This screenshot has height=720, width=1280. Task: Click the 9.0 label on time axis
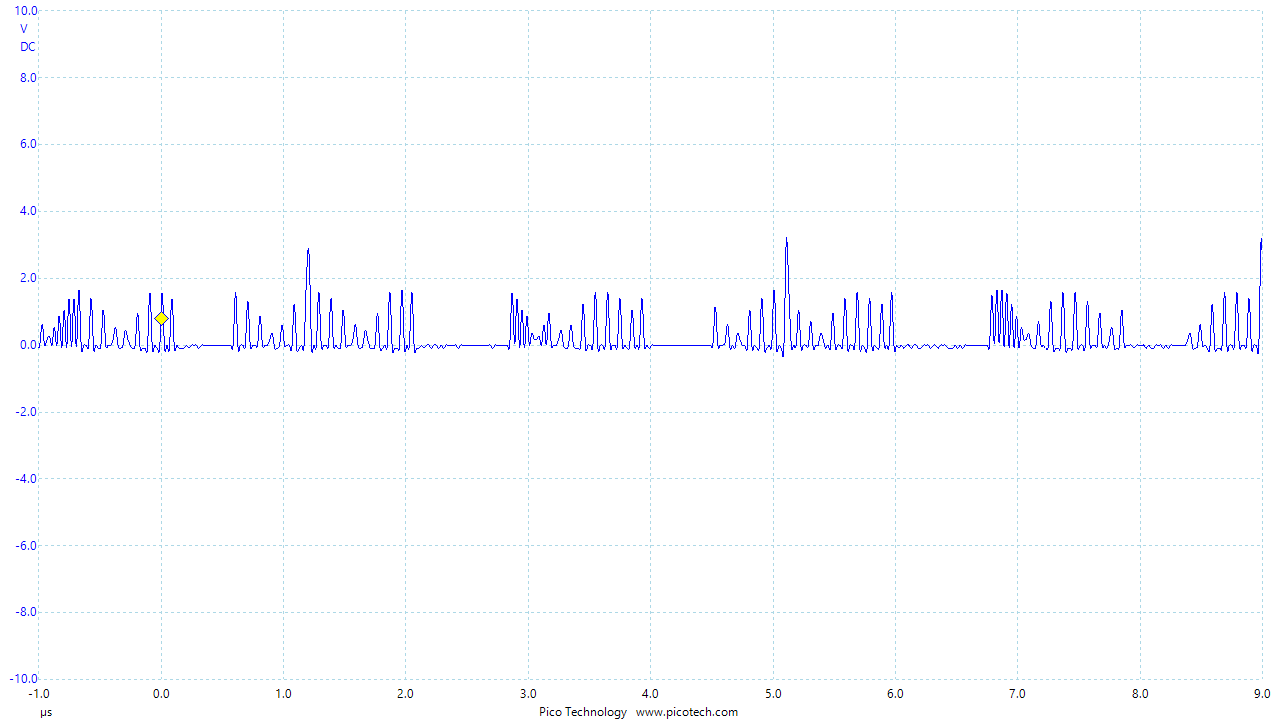click(1262, 693)
